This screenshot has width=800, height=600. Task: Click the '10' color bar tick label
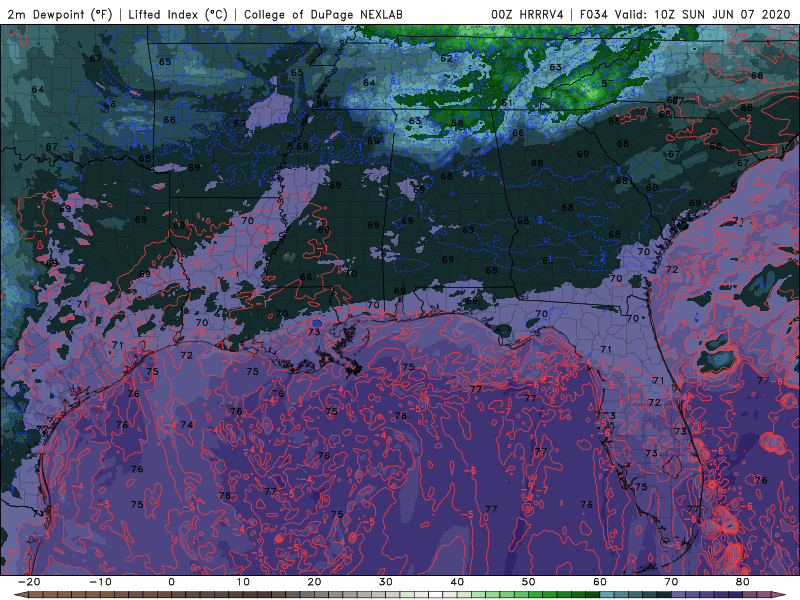[243, 582]
